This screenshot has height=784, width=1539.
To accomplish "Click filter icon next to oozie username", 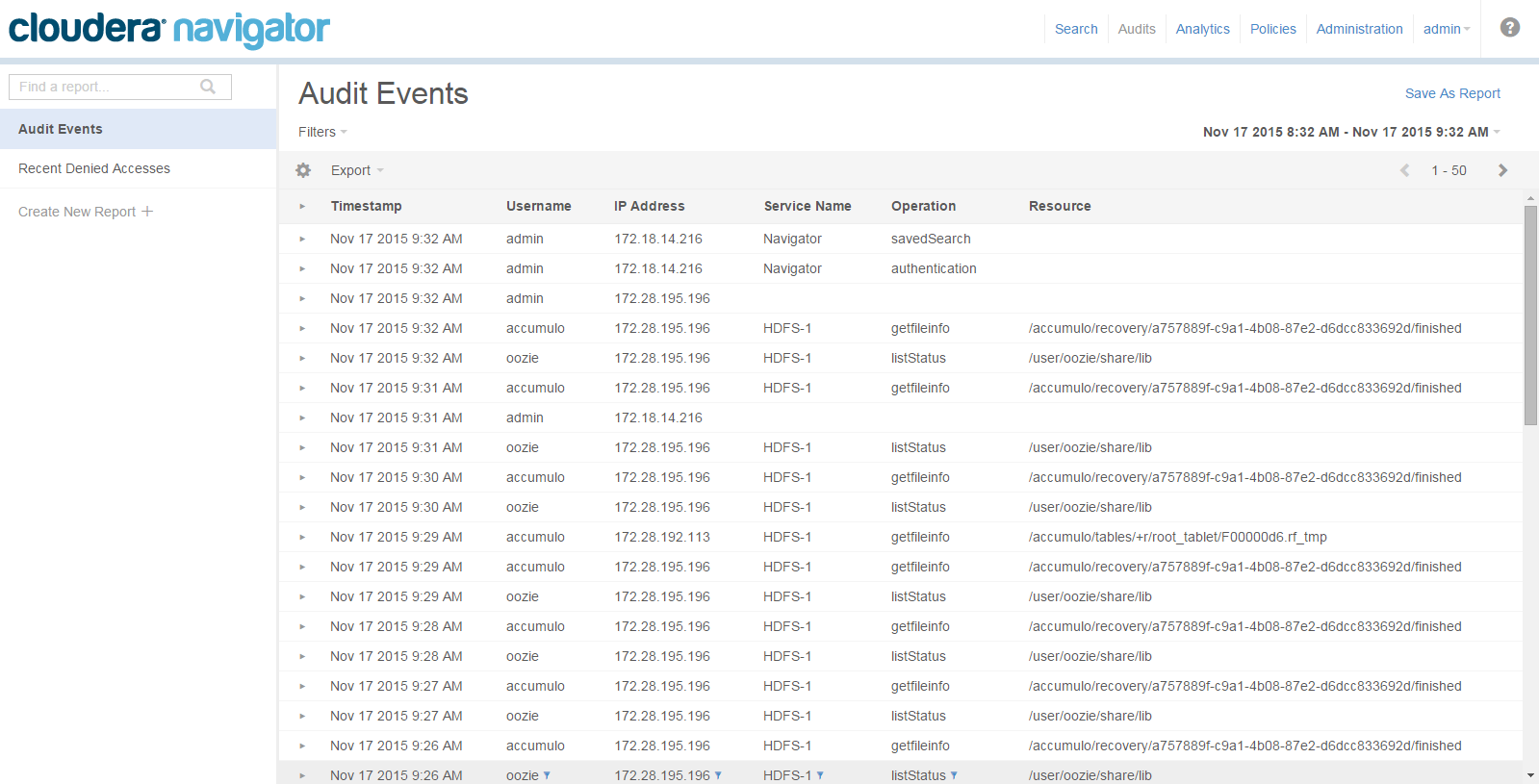I will [547, 775].
